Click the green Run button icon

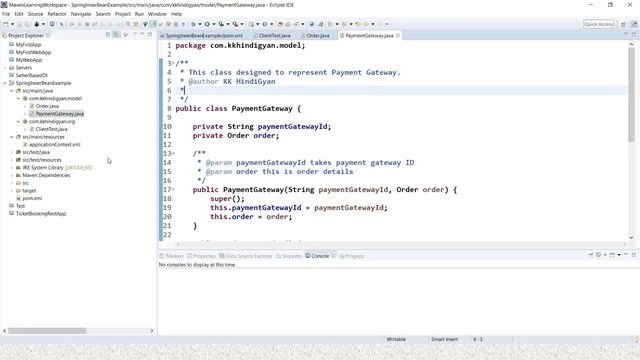tap(207, 24)
